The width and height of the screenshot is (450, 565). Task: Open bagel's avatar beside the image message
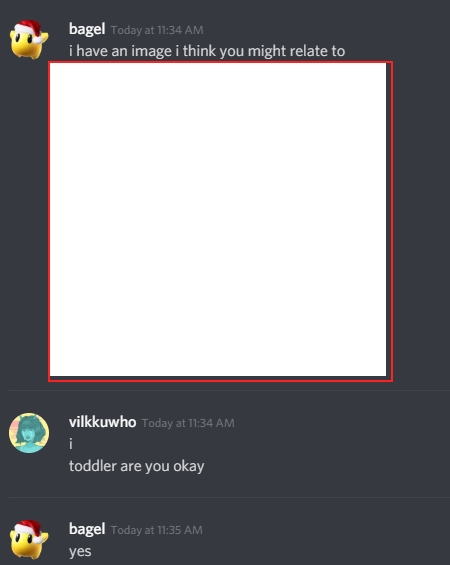tap(29, 40)
